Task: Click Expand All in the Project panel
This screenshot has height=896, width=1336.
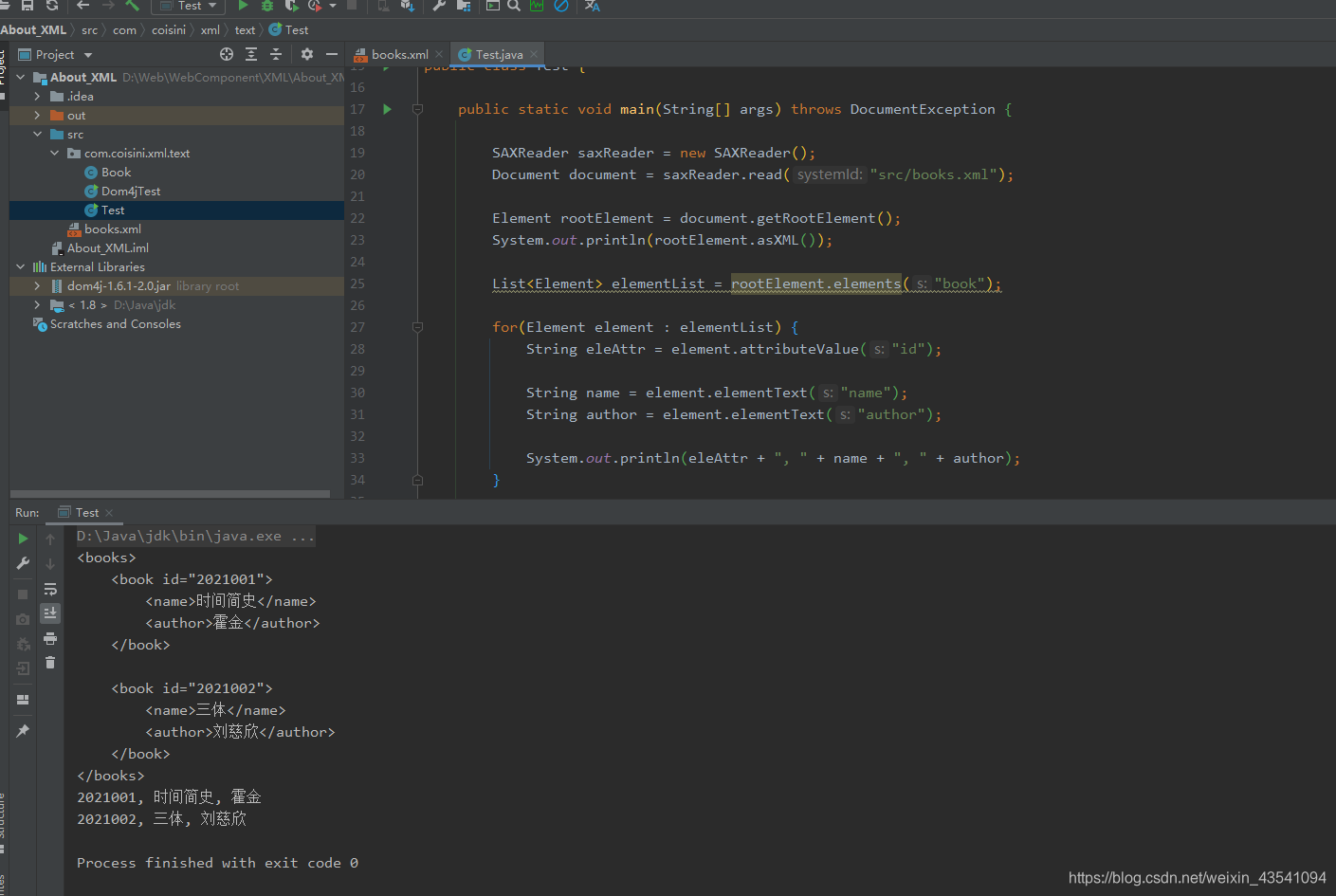Action: [251, 54]
